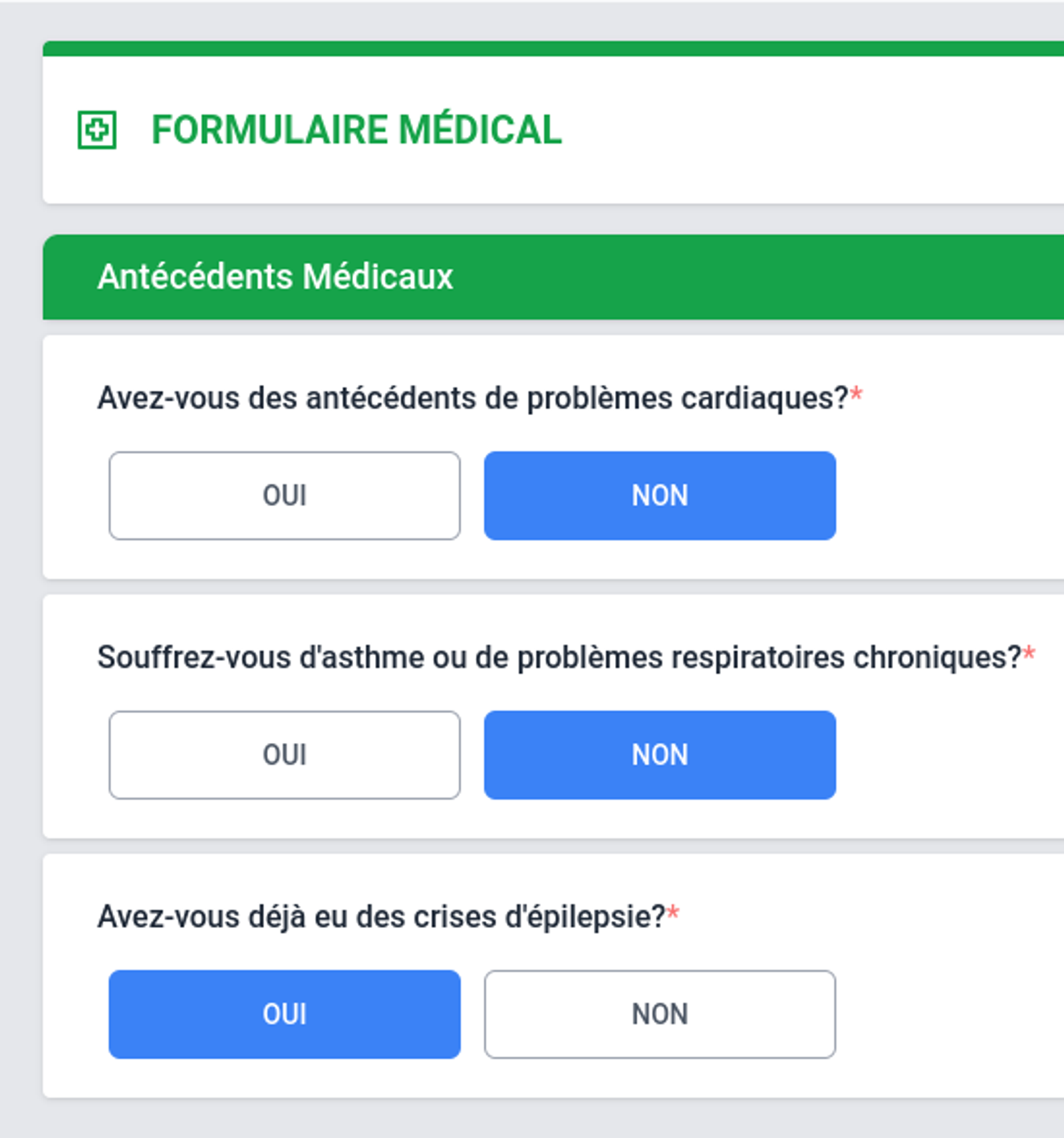Deselect the highlighted OUI for epilepsy question
This screenshot has width=1064, height=1138.
tap(285, 1014)
